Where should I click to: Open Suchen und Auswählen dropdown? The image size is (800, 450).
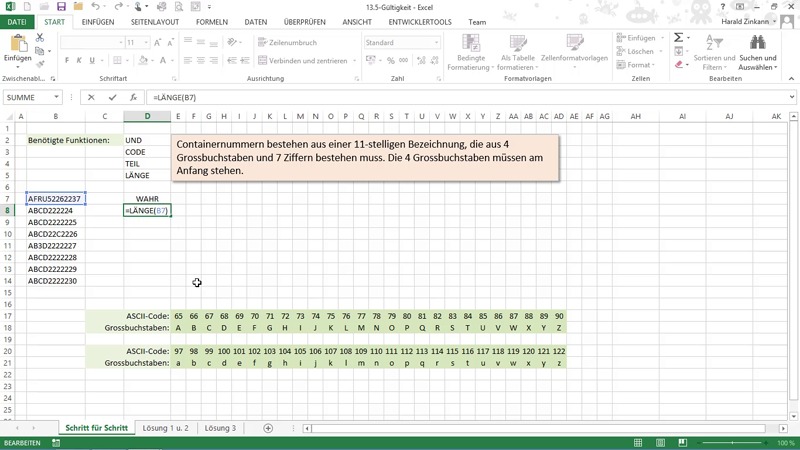coord(758,52)
